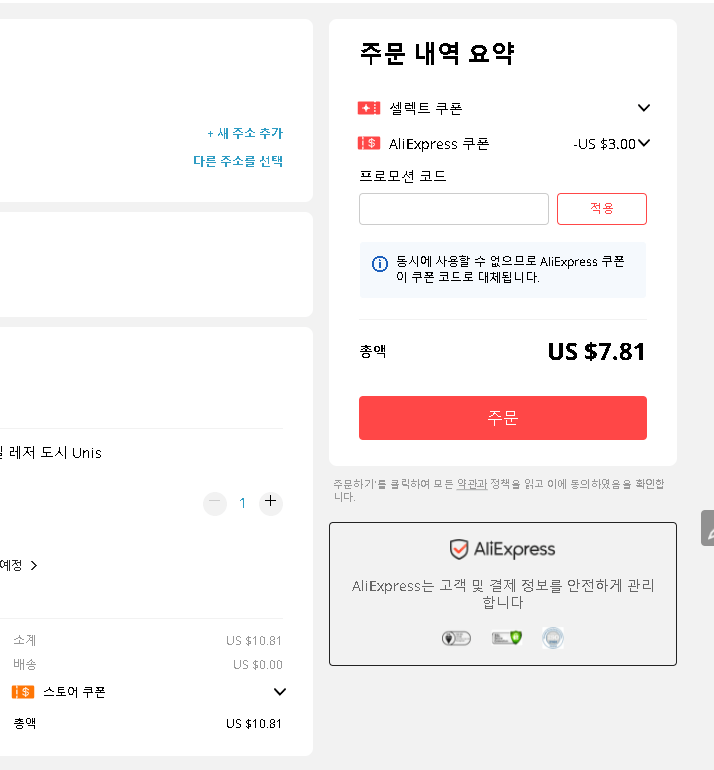The height and width of the screenshot is (770, 714).
Task: Click the AliExpress coupon dollar ticket icon
Action: (369, 143)
